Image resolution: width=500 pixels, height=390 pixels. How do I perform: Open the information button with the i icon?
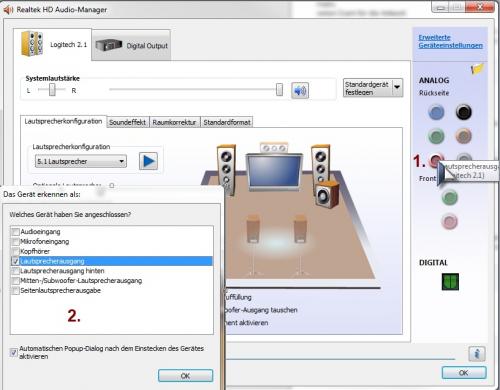(477, 354)
